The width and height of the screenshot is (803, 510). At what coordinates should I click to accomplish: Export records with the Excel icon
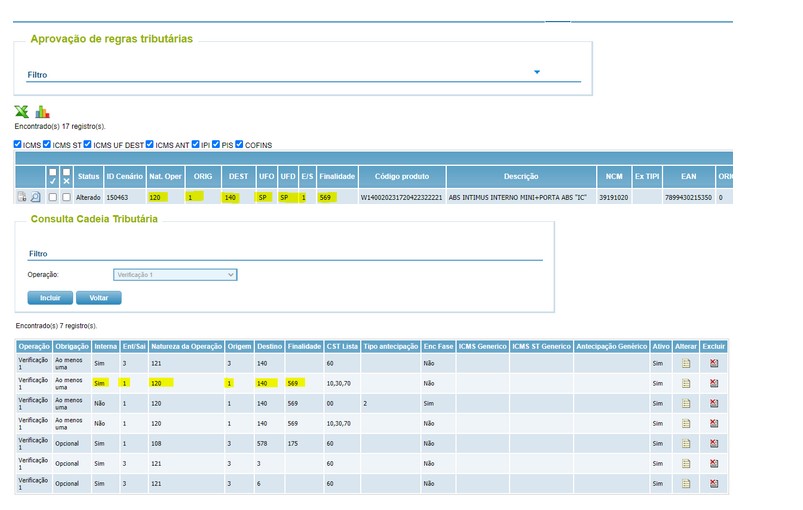point(22,111)
